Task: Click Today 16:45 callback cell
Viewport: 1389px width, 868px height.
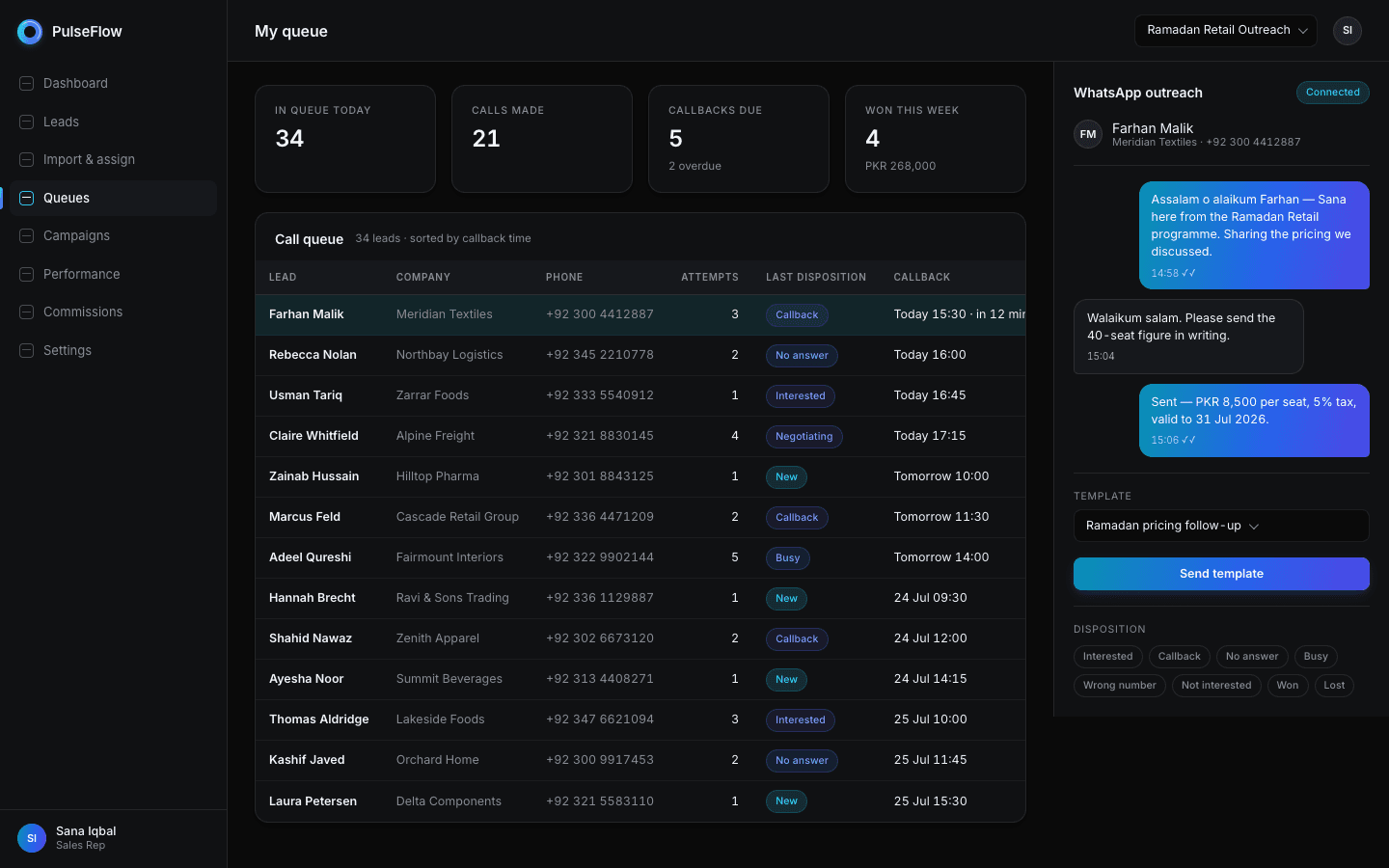Action: point(930,395)
